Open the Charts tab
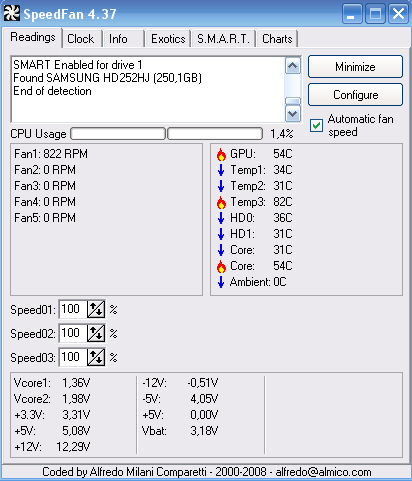The width and height of the screenshot is (412, 481). 277,39
